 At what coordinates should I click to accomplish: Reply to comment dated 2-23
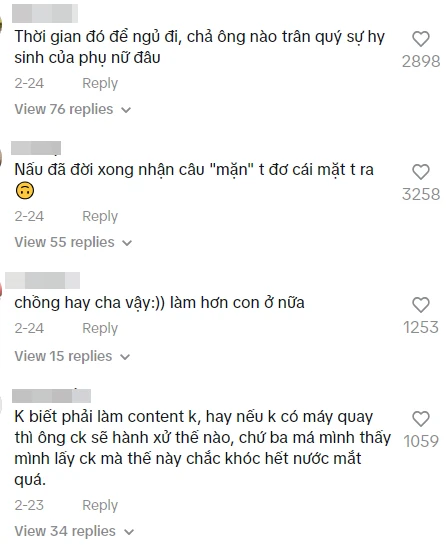point(100,505)
